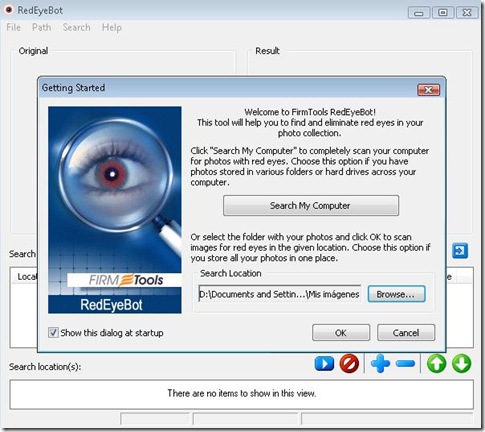This screenshot has width=485, height=432.
Task: Stop the search with the red prohibition icon
Action: [x=349, y=363]
